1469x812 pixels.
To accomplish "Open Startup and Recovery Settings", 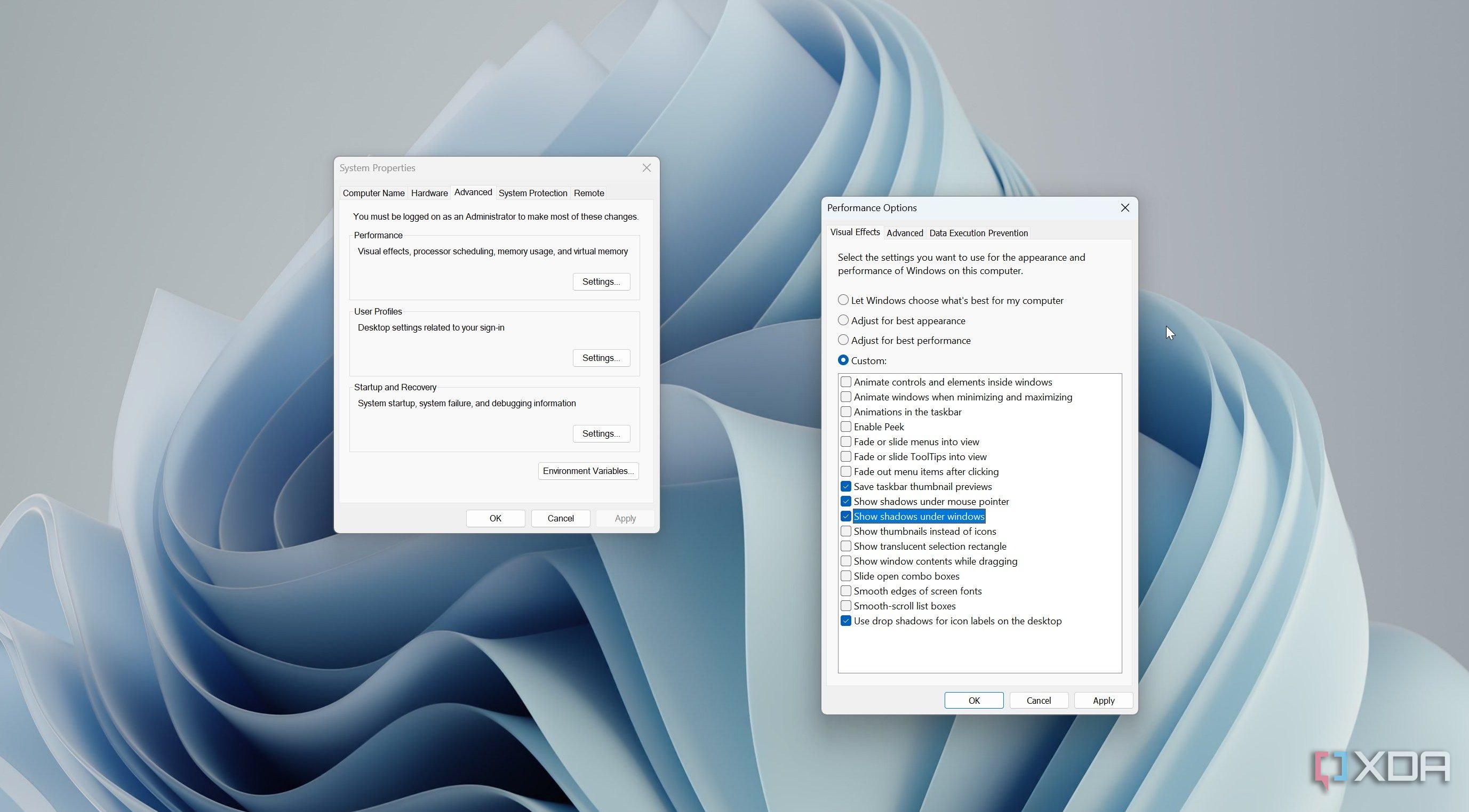I will pyautogui.click(x=601, y=433).
